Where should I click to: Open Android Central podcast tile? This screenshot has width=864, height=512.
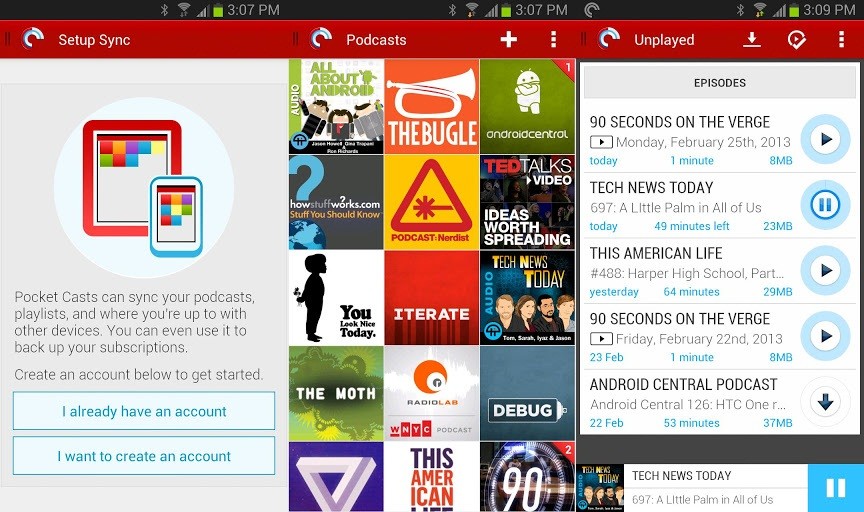[x=527, y=106]
